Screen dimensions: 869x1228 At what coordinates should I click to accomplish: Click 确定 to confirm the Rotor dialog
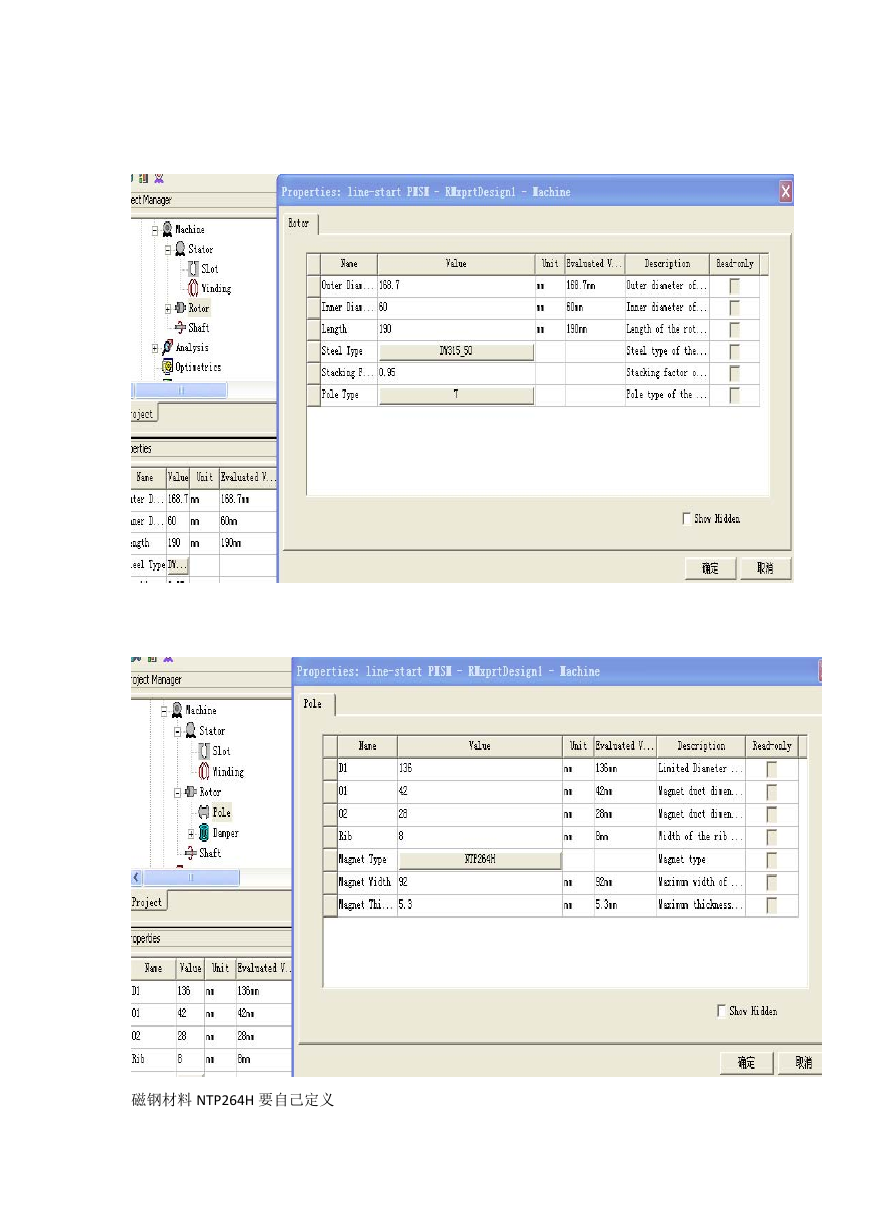tap(710, 568)
